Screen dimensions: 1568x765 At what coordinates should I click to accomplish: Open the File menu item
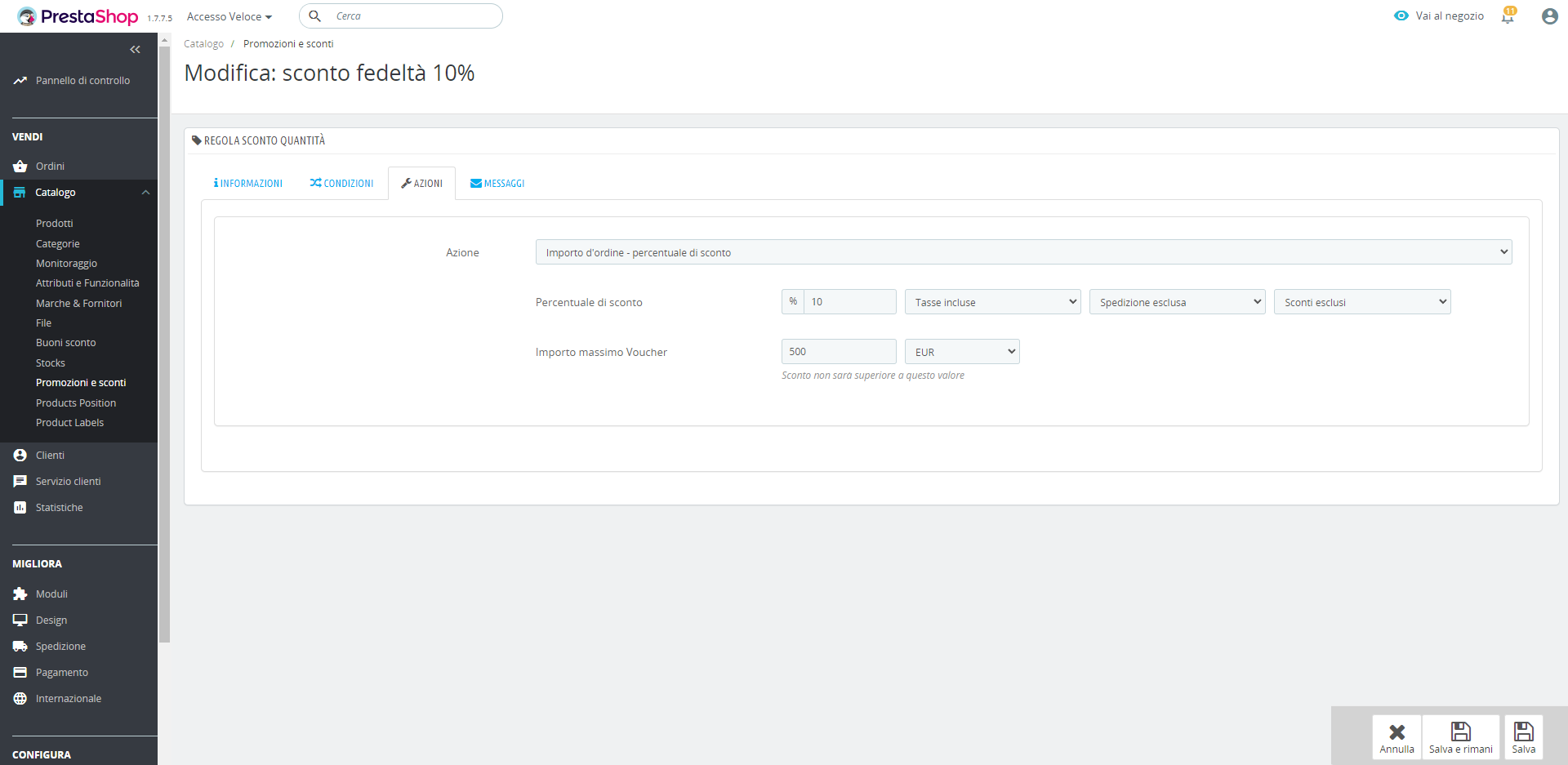tap(43, 323)
